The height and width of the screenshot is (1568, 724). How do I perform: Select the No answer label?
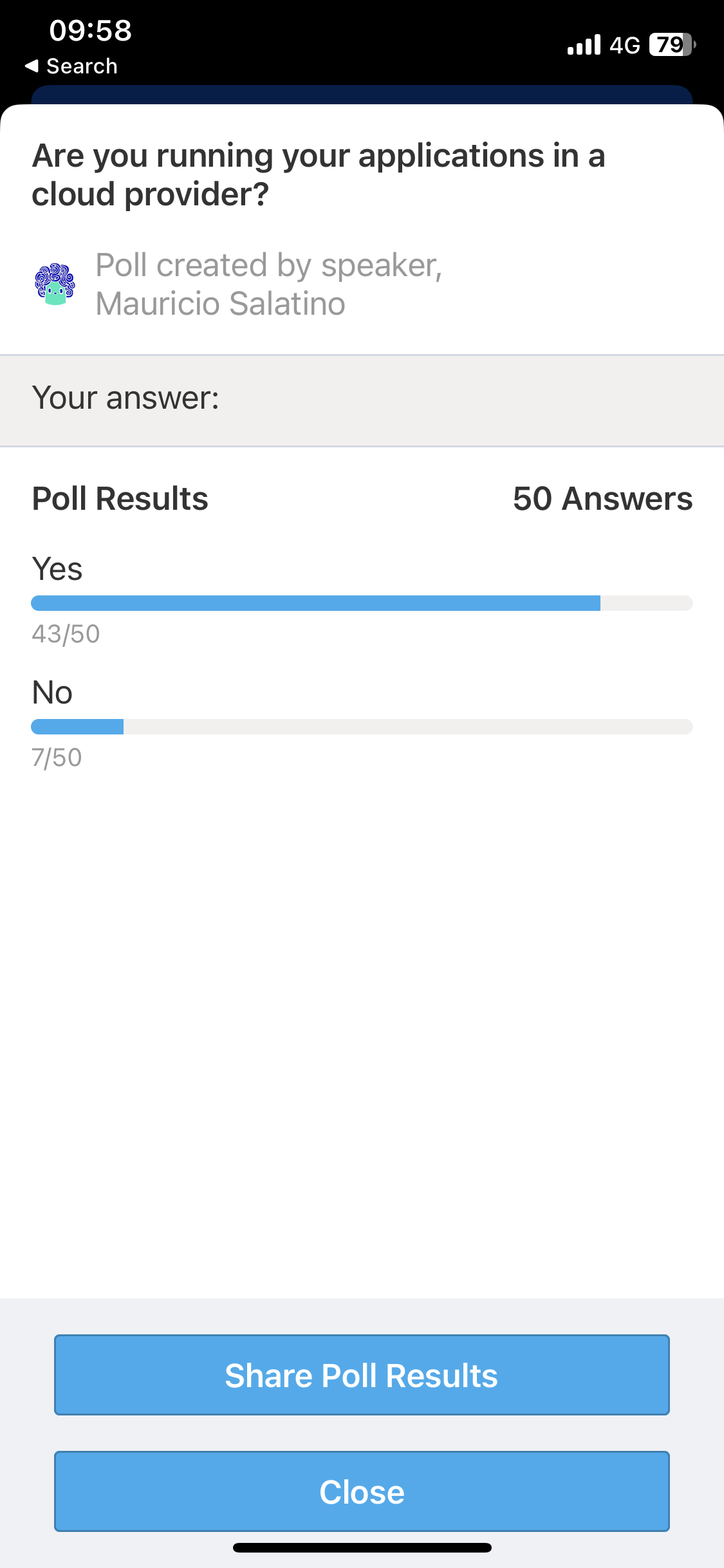pos(52,693)
